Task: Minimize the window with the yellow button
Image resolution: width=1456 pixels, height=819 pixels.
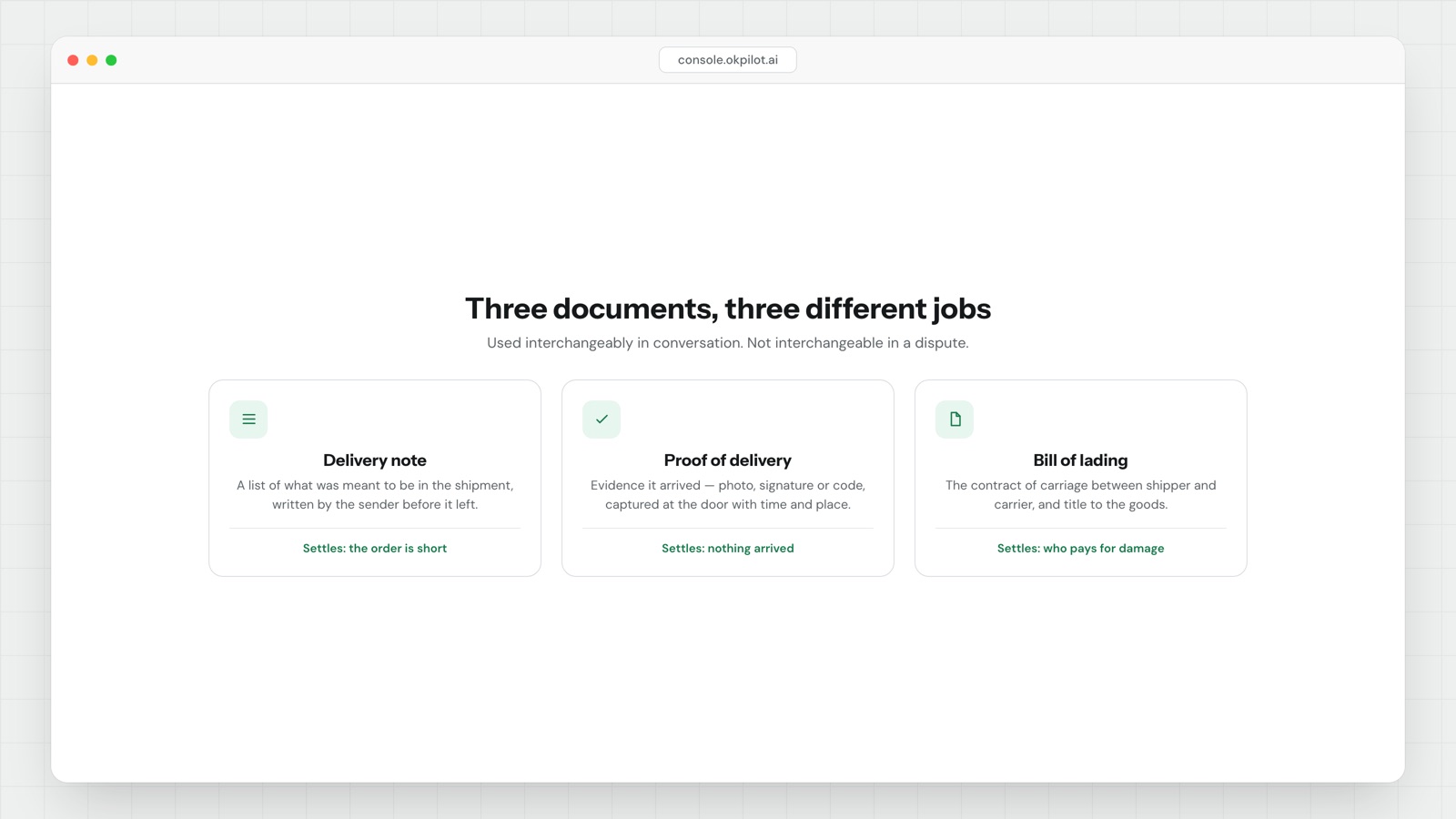Action: pyautogui.click(x=92, y=60)
